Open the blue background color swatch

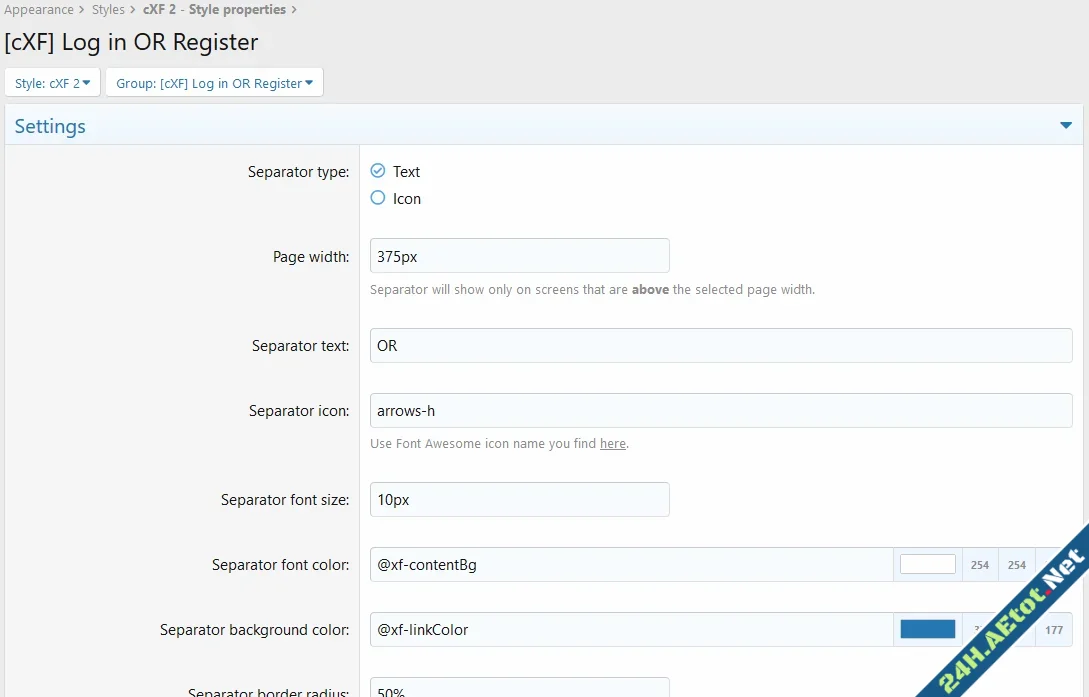927,628
